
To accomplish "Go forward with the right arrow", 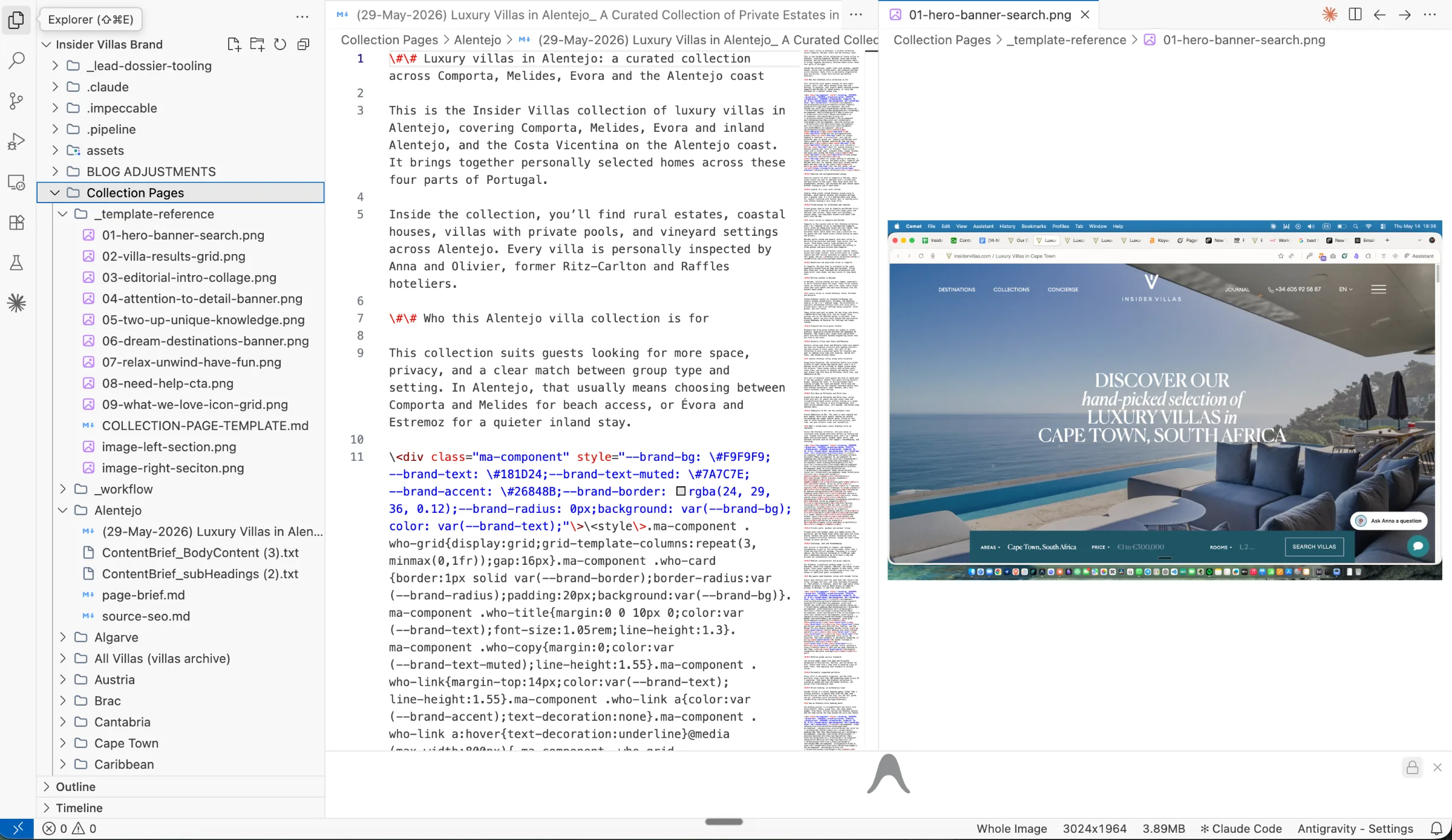I will click(x=1405, y=15).
